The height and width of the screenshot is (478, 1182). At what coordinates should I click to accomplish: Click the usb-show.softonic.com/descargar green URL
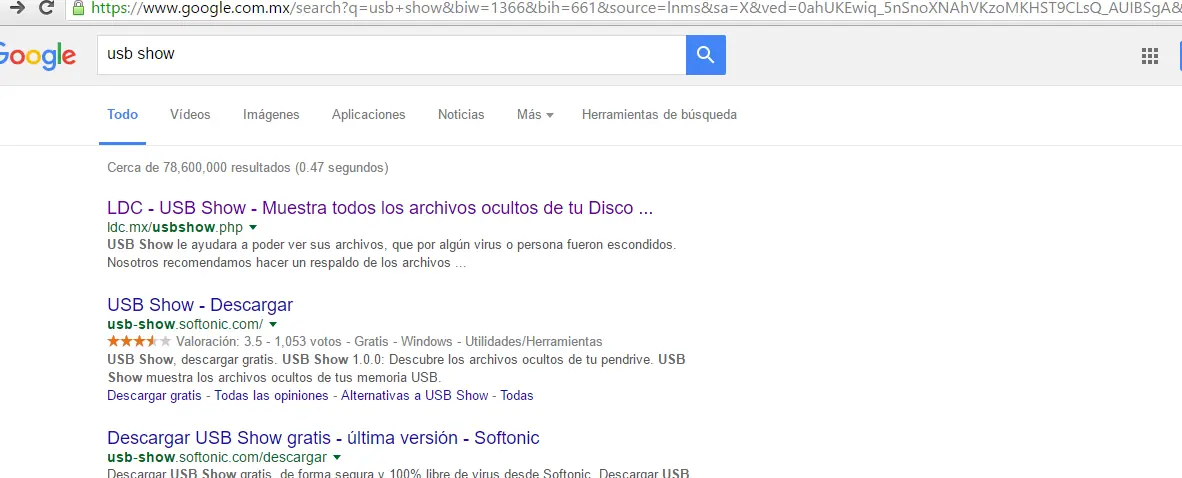pyautogui.click(x=217, y=457)
